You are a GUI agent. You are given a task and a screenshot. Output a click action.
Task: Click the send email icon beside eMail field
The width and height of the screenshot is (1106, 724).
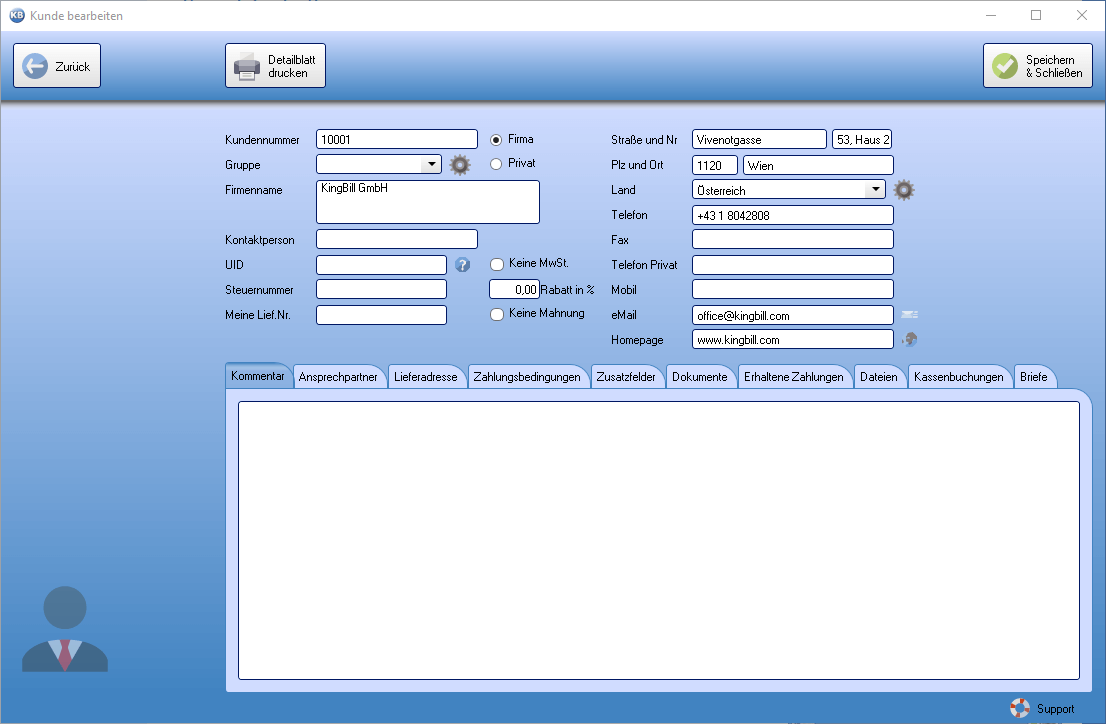pos(909,315)
